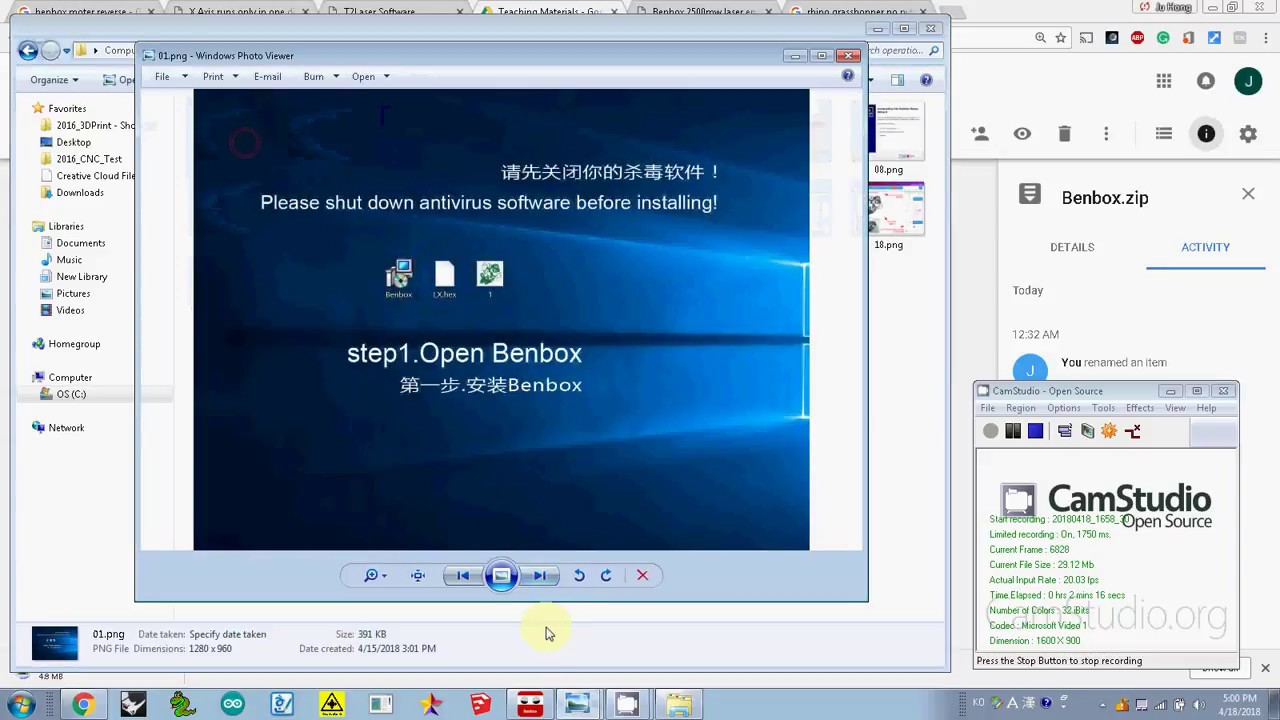1280x720 pixels.
Task: Click the taskbar clock showing 5:00 PM
Action: pyautogui.click(x=1237, y=704)
